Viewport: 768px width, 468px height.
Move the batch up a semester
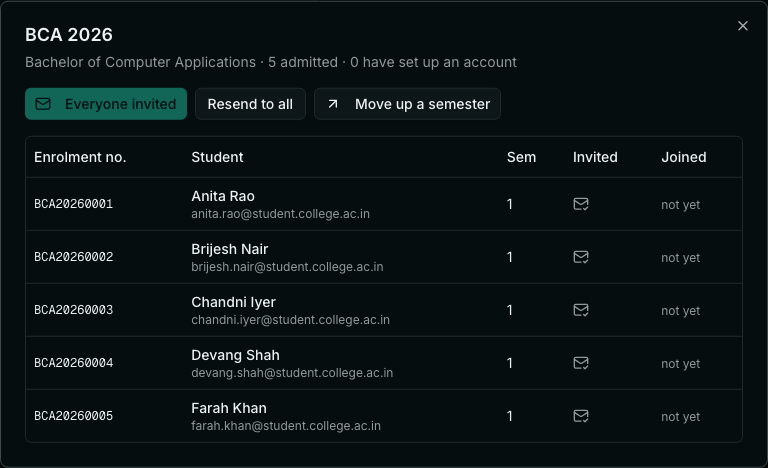[x=407, y=104]
